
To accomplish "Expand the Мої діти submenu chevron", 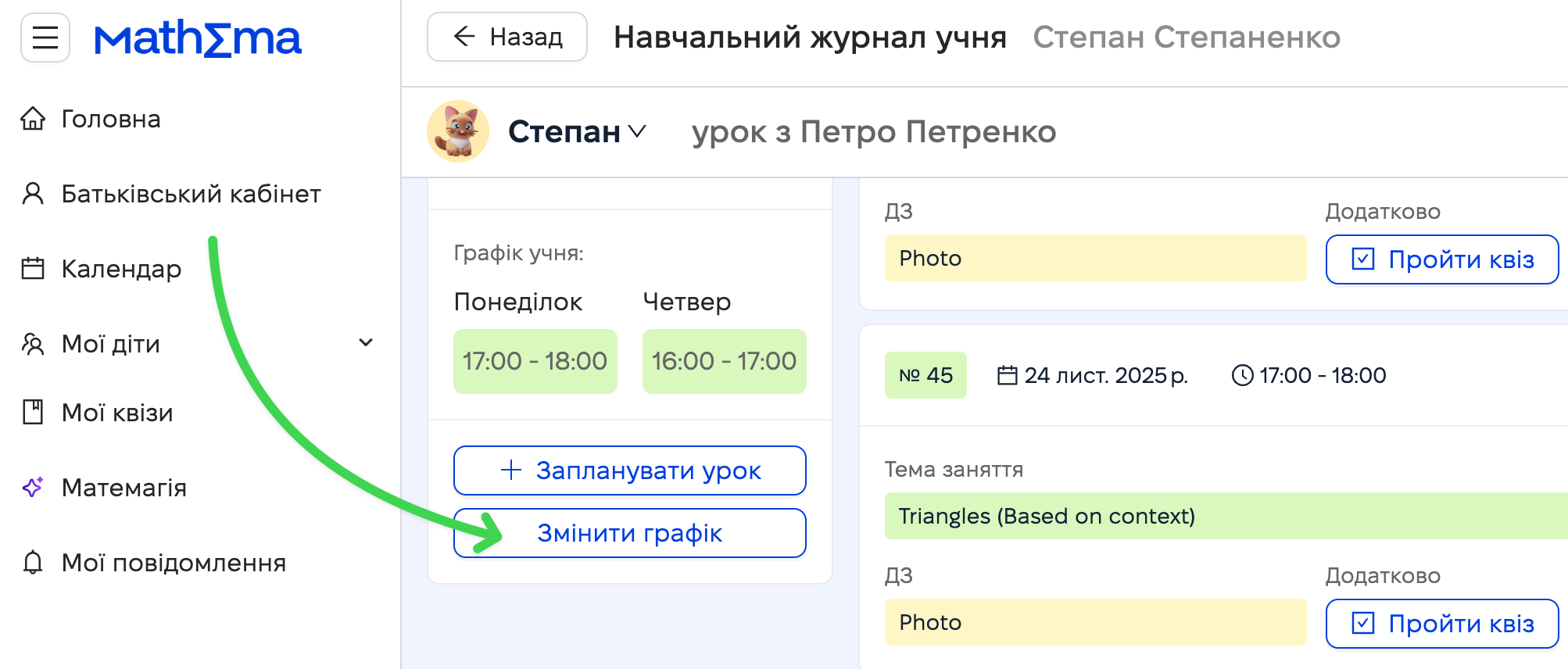I will click(365, 342).
